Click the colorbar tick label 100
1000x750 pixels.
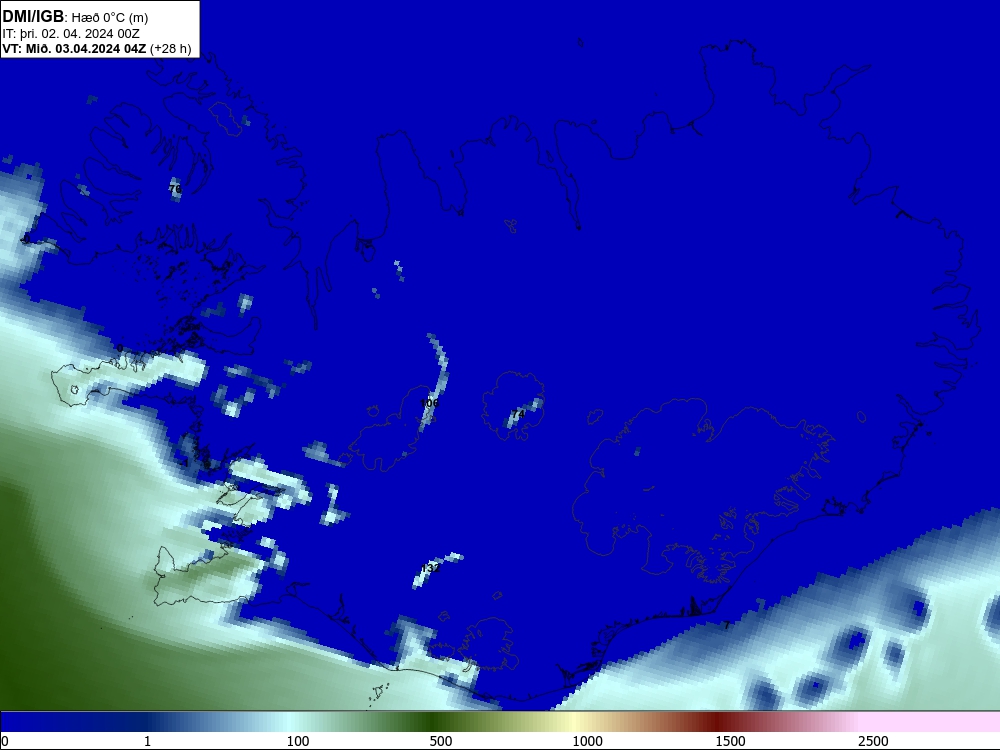click(x=298, y=741)
